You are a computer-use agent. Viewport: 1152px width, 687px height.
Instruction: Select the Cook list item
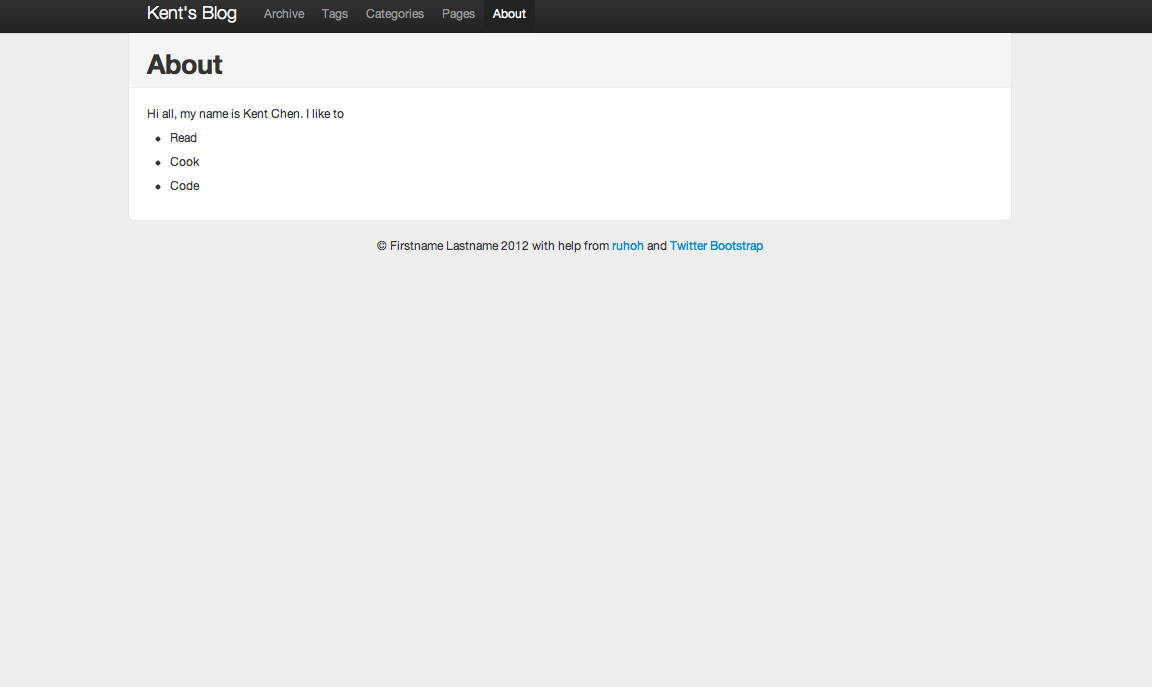pos(184,162)
